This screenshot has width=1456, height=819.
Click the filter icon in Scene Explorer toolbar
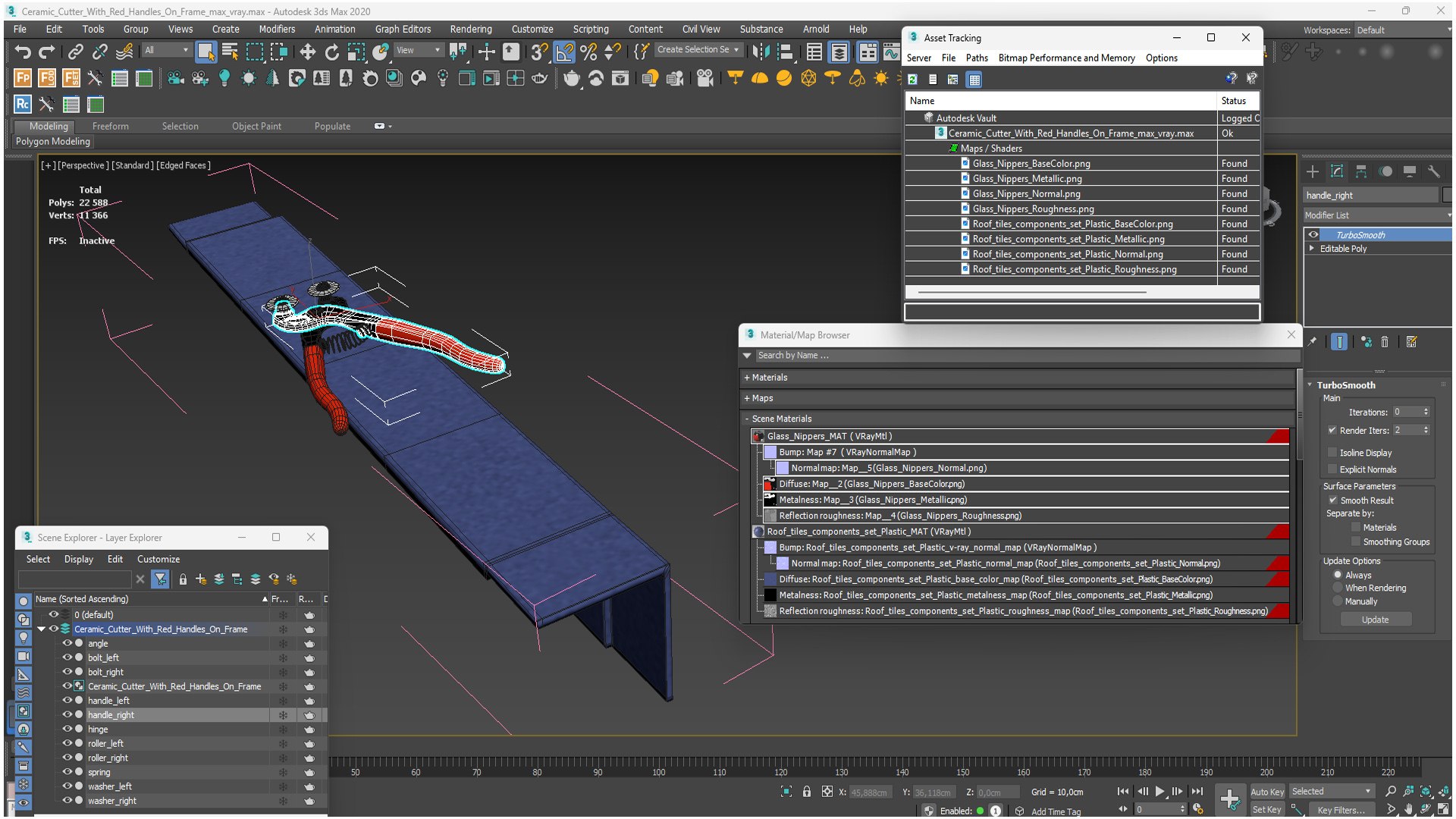161,579
